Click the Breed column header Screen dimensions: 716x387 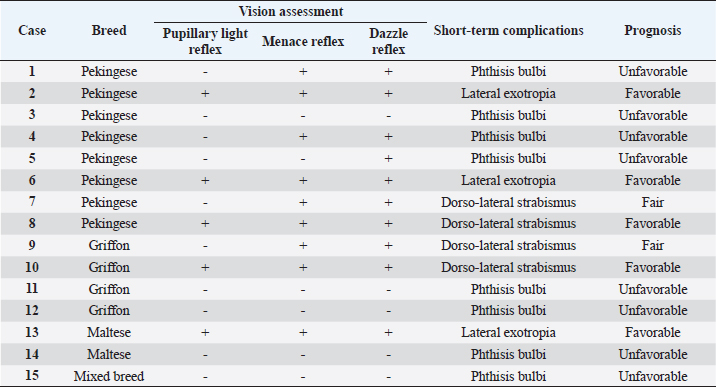109,31
